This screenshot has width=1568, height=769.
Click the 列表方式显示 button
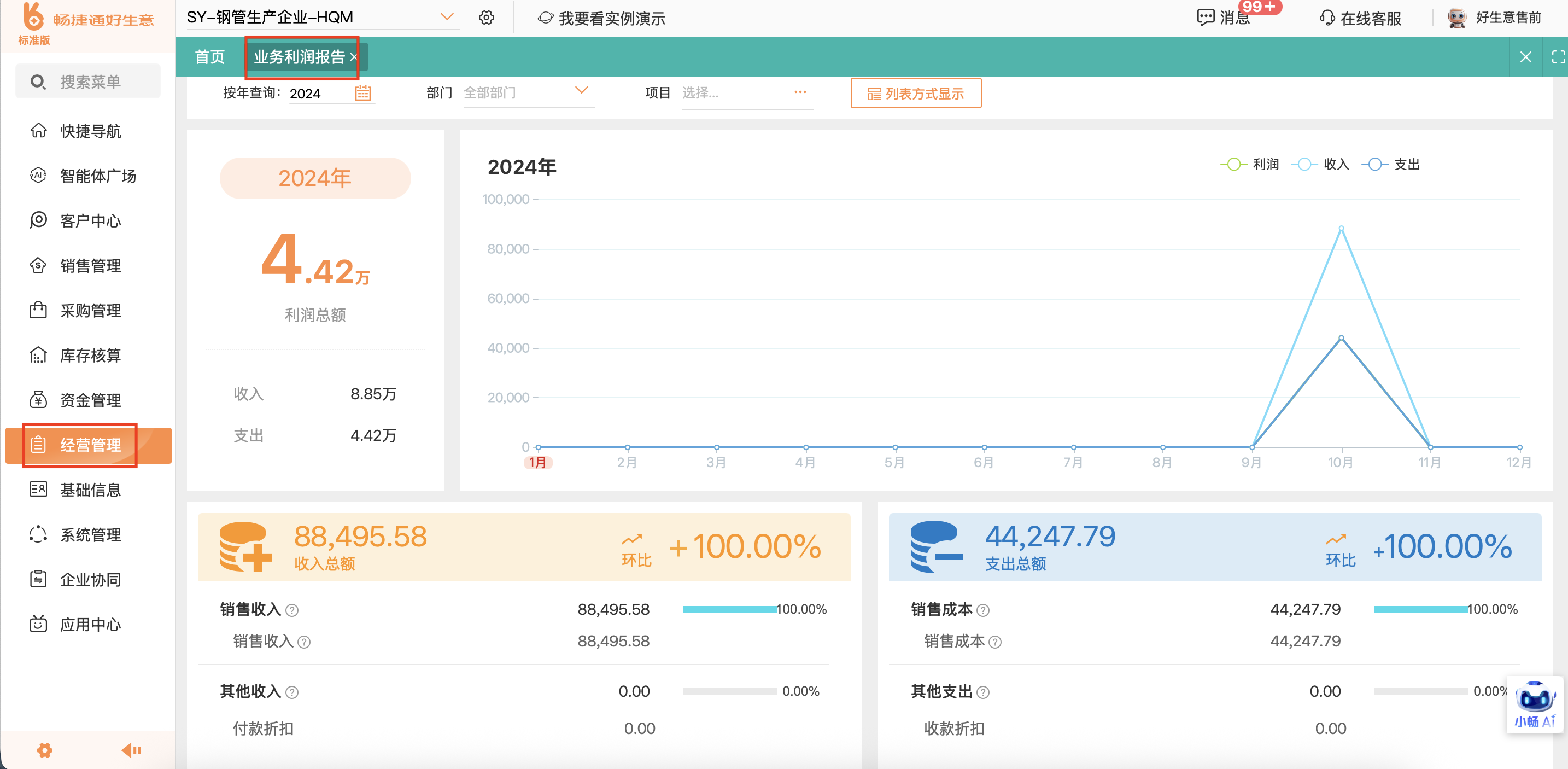point(915,94)
